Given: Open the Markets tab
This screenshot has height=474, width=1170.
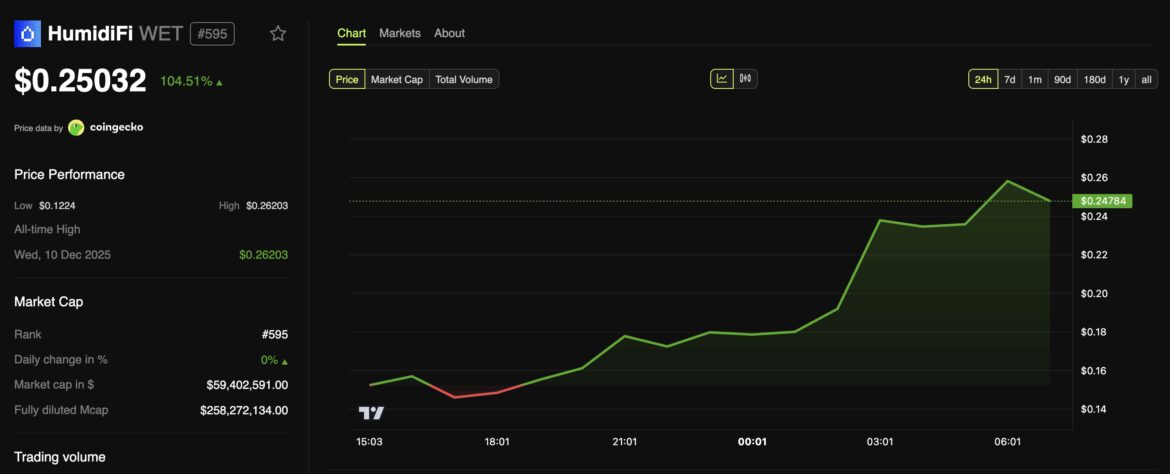Looking at the screenshot, I should click(x=400, y=33).
